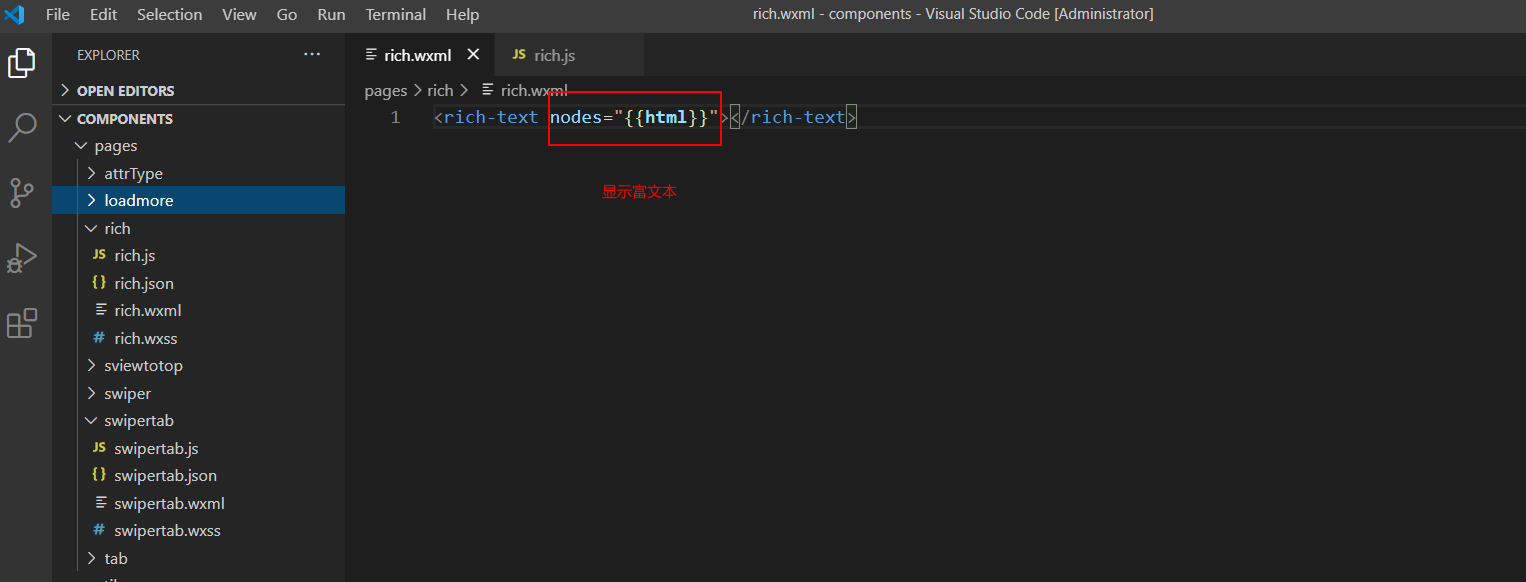Open the Extensions view
1526x582 pixels.
pos(22,323)
